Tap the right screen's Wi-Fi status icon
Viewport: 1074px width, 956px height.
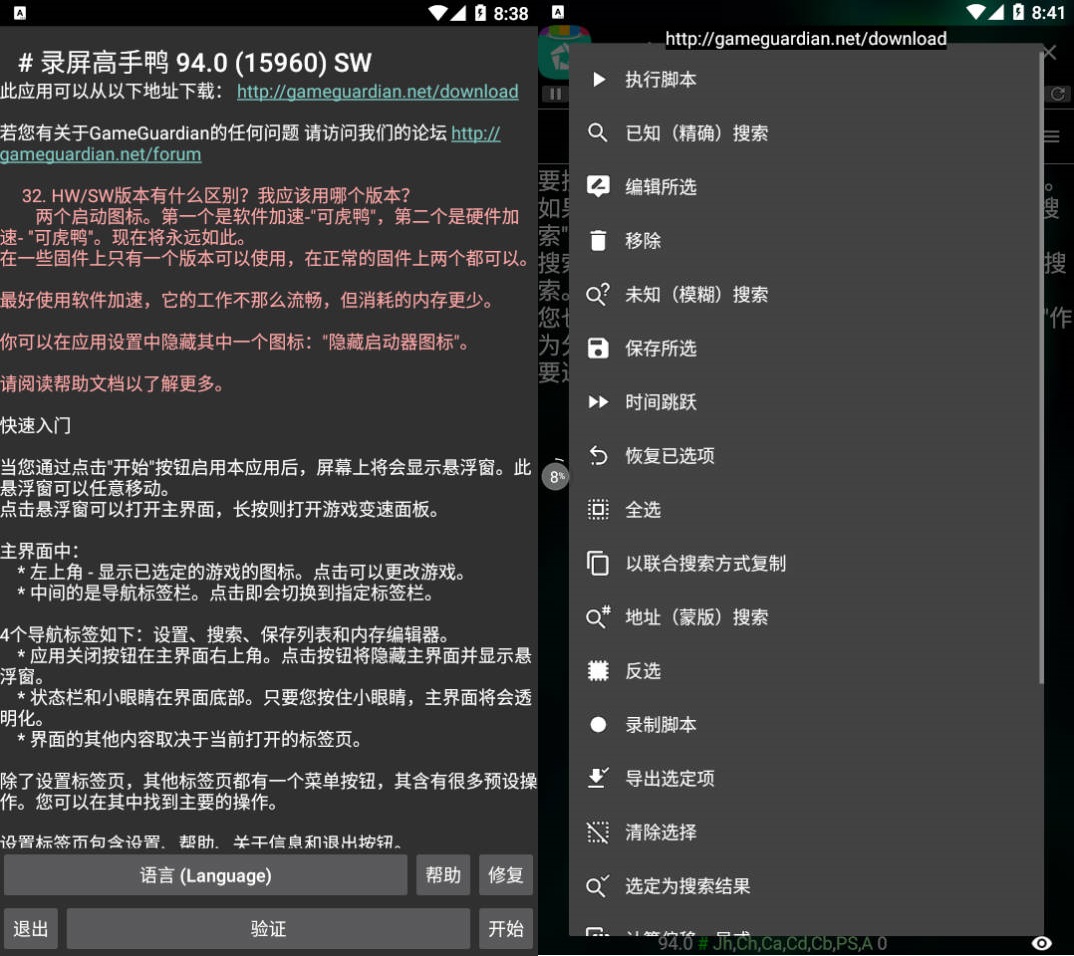(x=976, y=12)
